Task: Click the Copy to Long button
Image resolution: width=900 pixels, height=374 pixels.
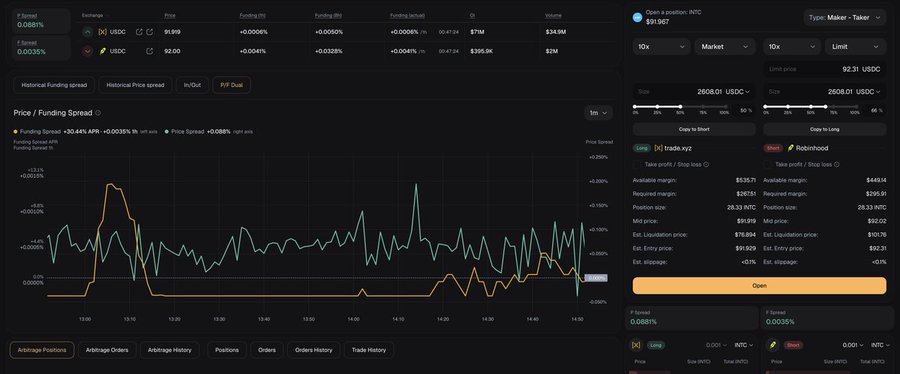Action: pyautogui.click(x=824, y=130)
